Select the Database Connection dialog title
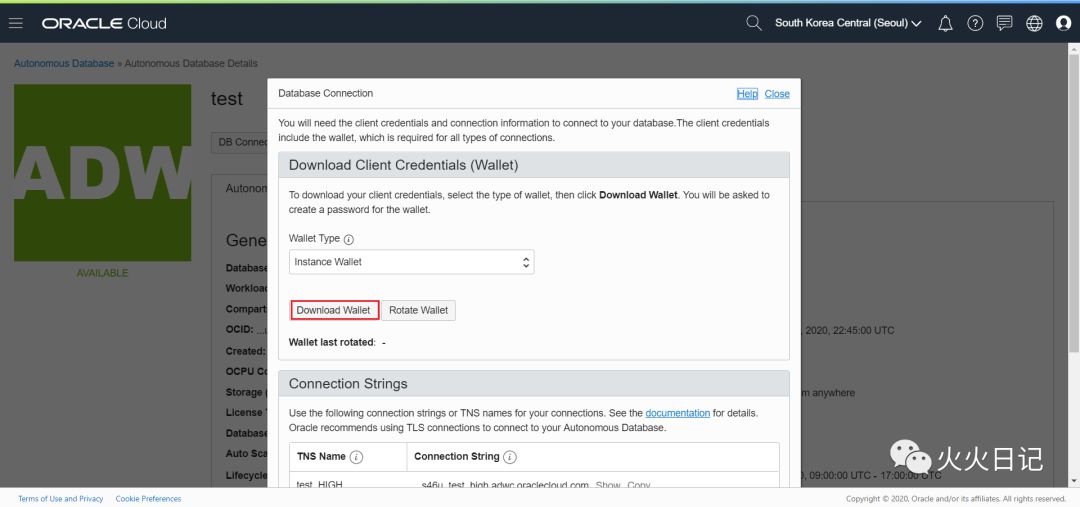This screenshot has width=1080, height=507. 326,93
